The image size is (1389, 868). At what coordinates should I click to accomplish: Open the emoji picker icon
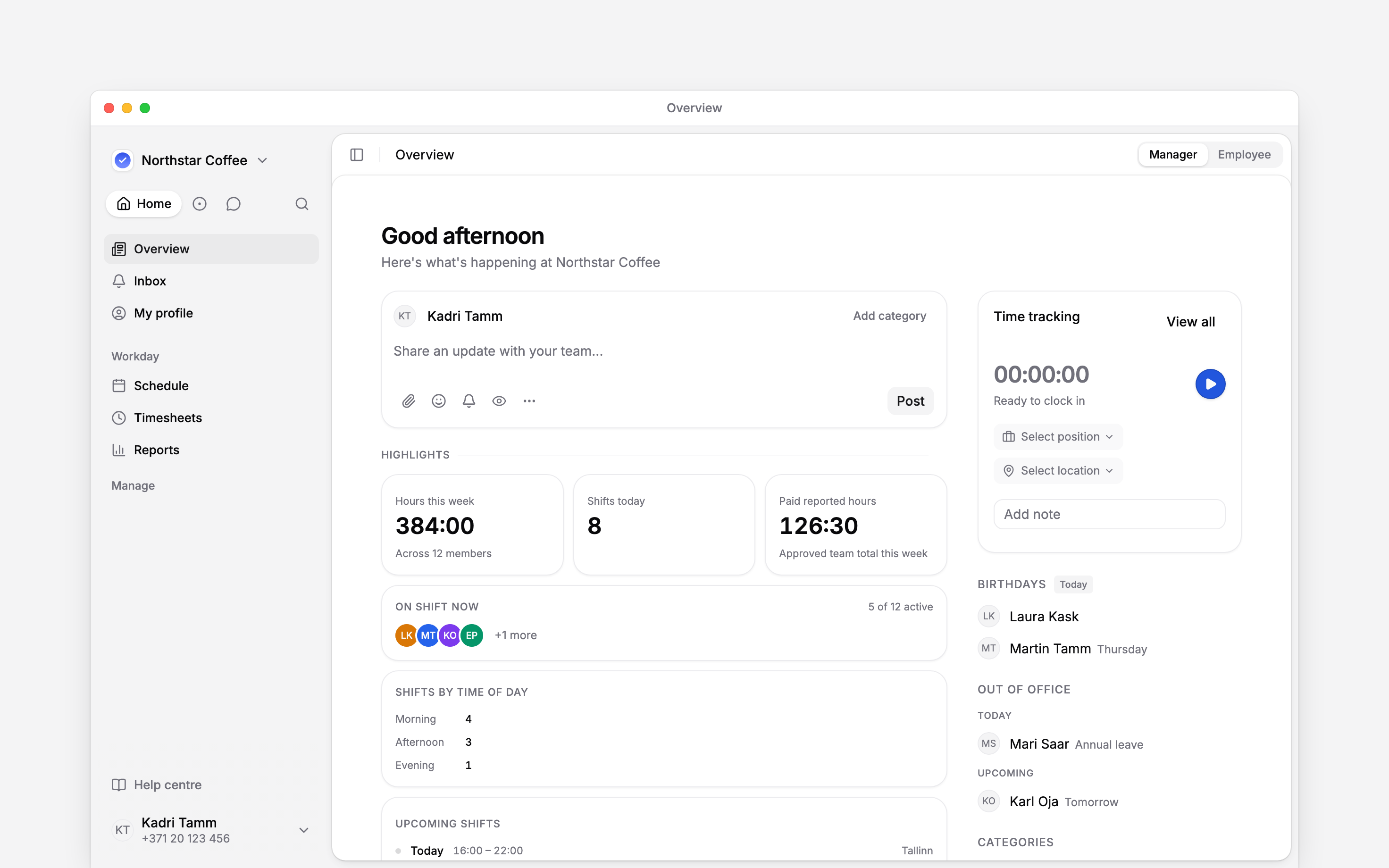tap(438, 401)
